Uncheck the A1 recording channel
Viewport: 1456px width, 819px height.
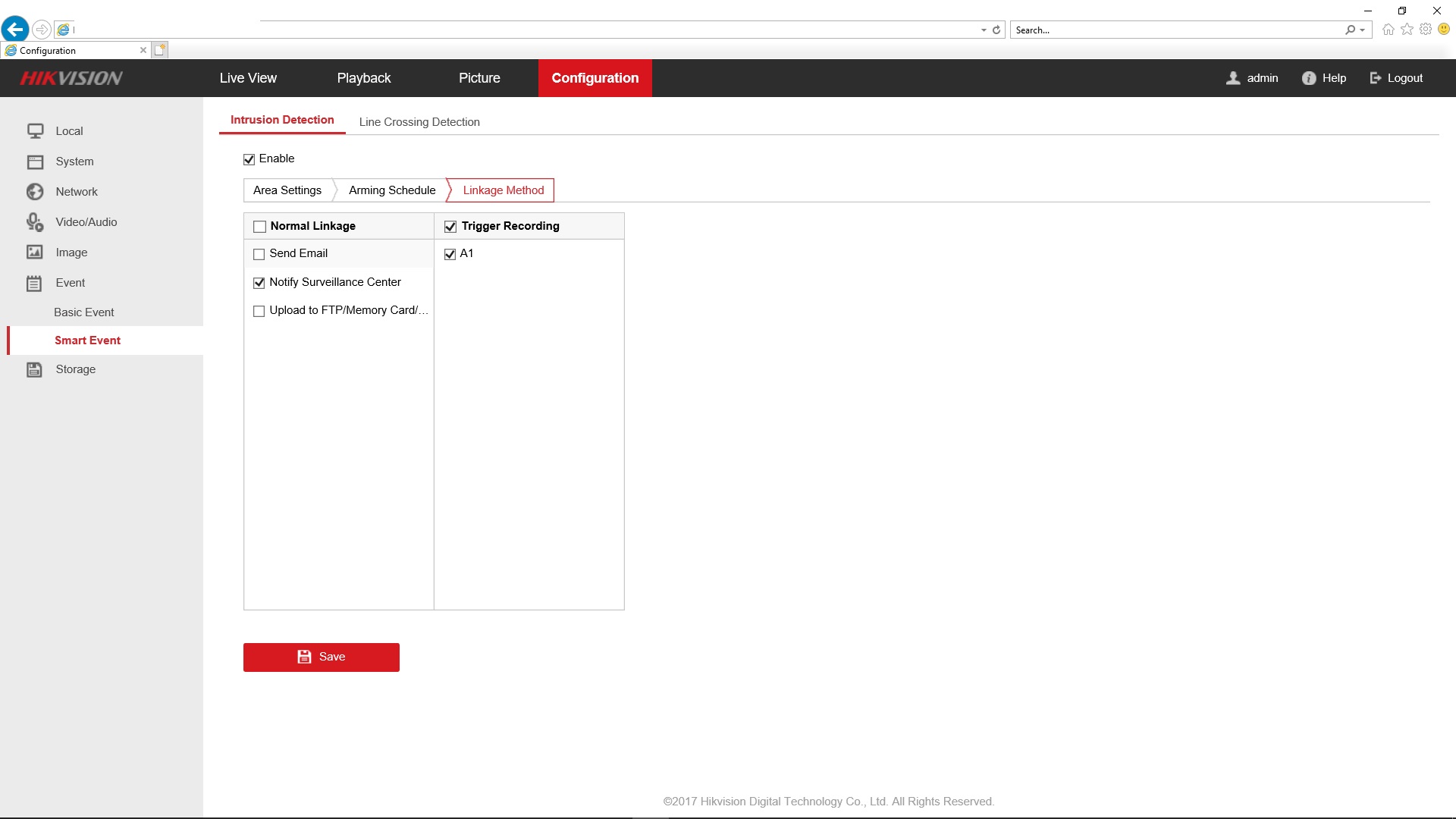[450, 254]
